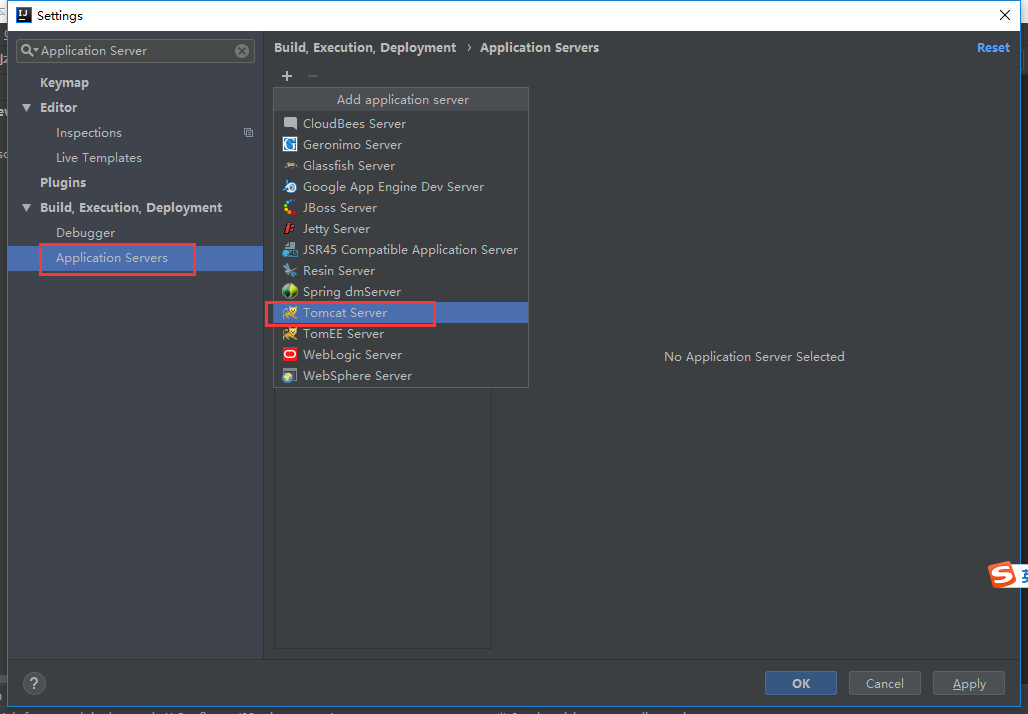
Task: Click the Jetty Server icon
Action: (x=290, y=228)
